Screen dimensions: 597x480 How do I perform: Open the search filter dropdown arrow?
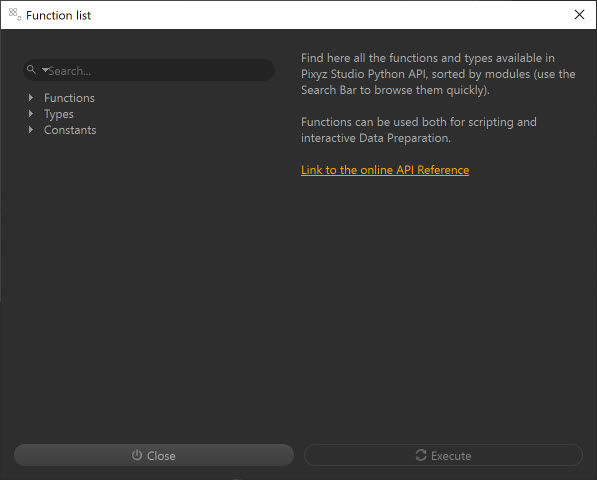45,70
